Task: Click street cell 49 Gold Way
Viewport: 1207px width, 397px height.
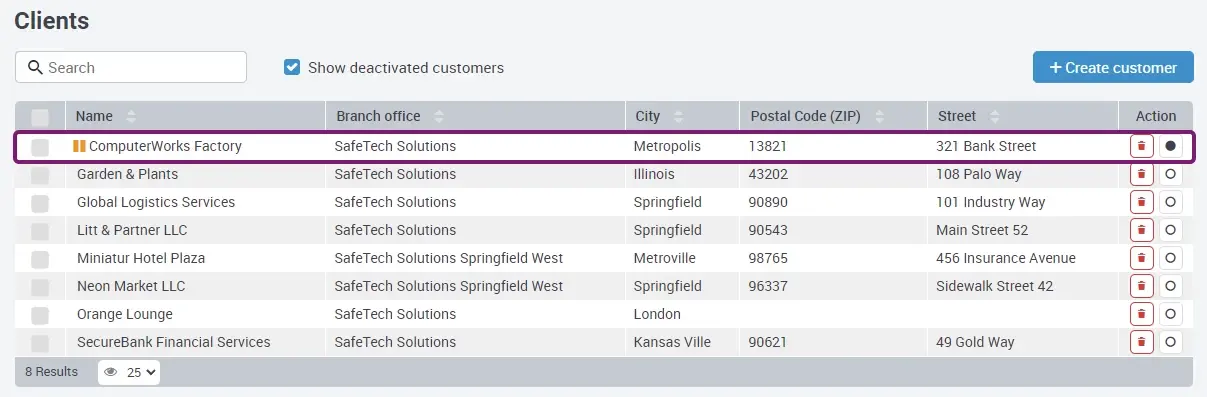Action: [975, 342]
